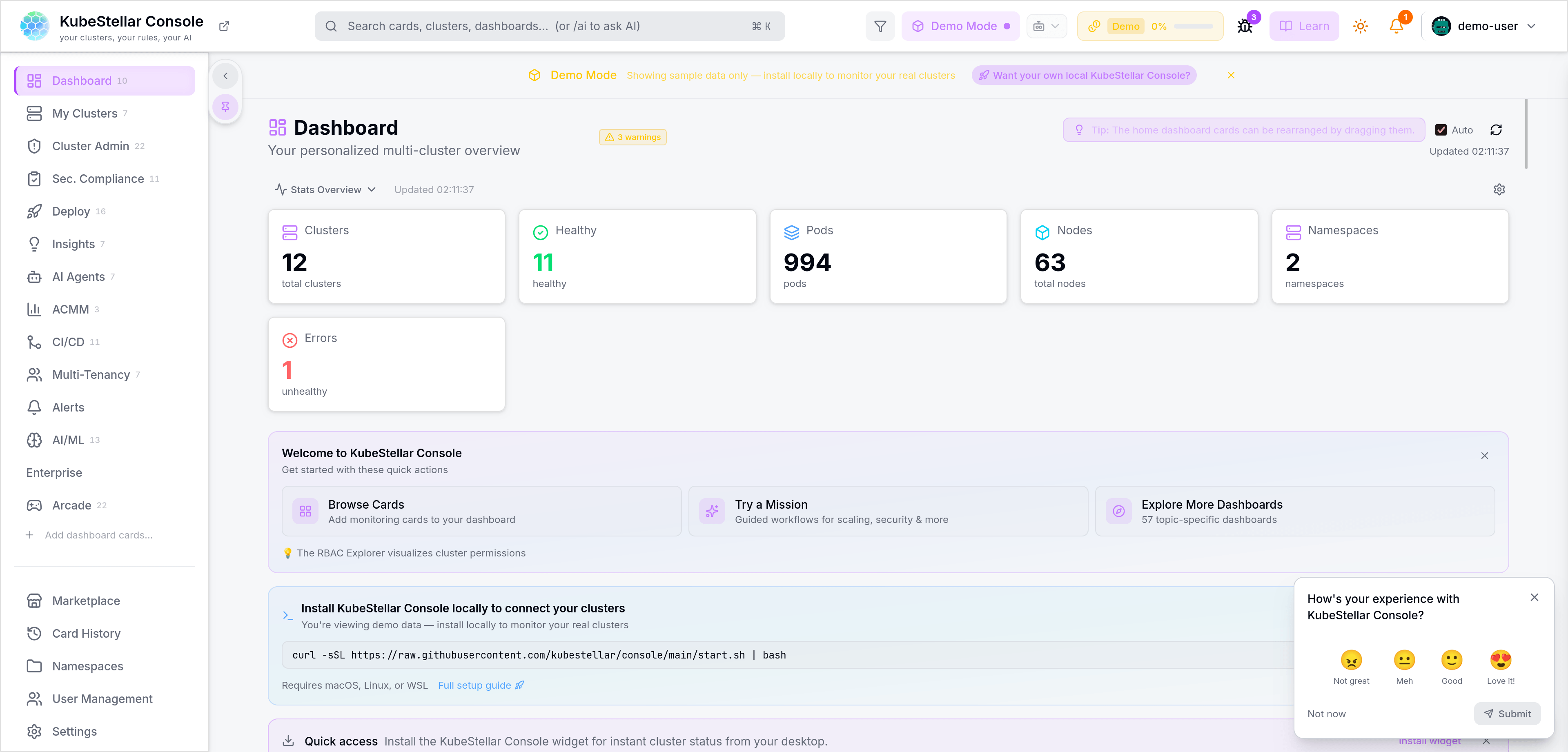Open Arcade sidebar item
1568x752 pixels.
(104, 505)
